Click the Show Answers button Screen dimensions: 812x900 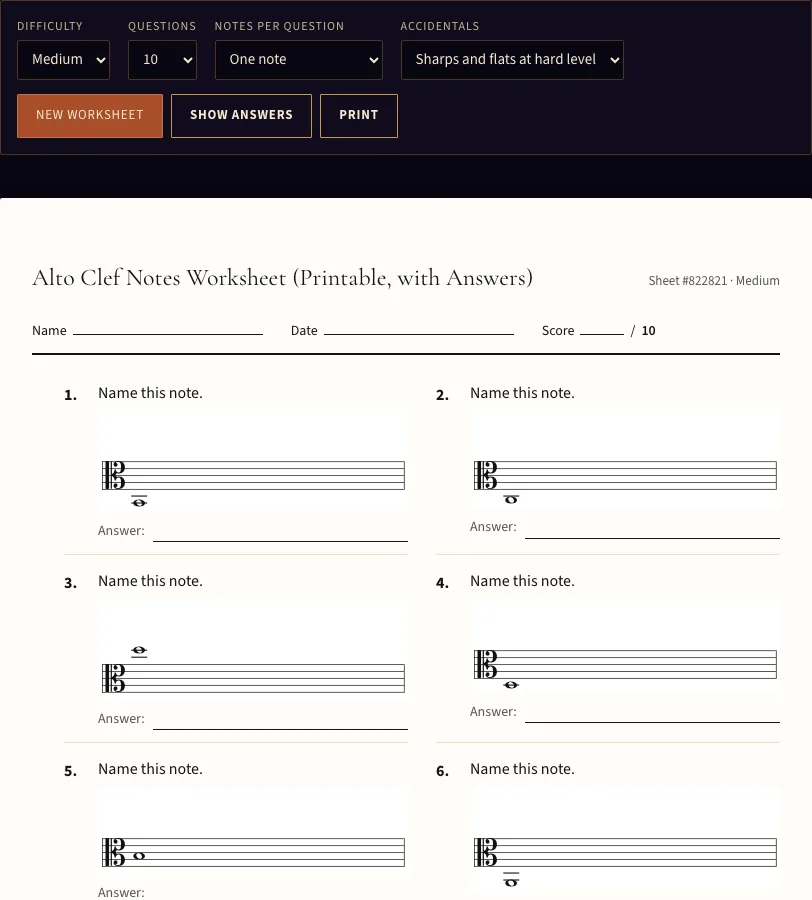(x=242, y=116)
